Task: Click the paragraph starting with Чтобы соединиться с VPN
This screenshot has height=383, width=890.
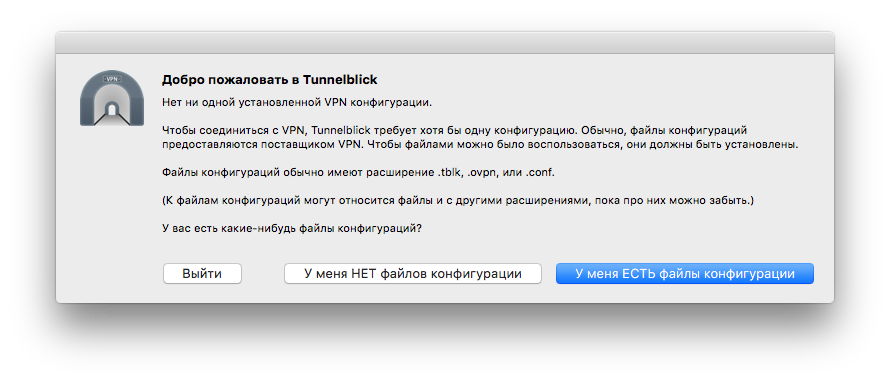Action: [480, 137]
